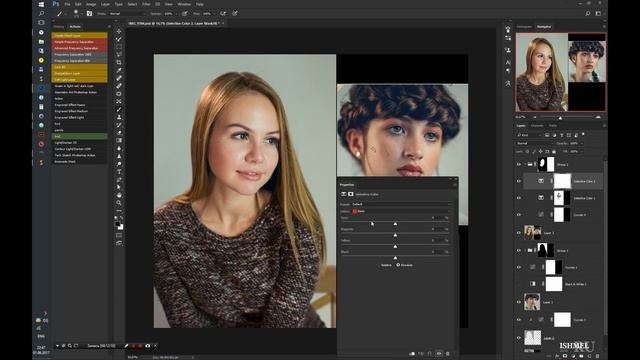Open the File menu
The height and width of the screenshot is (360, 640).
67,4
